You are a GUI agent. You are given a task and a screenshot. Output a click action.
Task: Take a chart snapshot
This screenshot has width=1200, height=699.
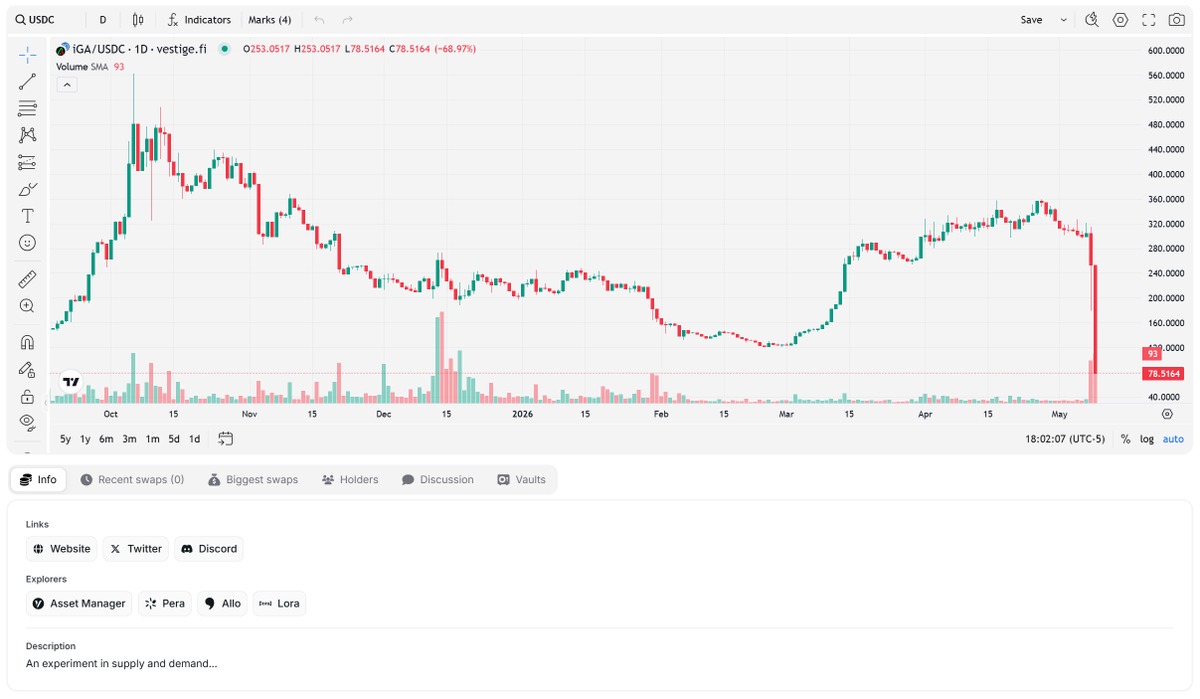click(1176, 19)
